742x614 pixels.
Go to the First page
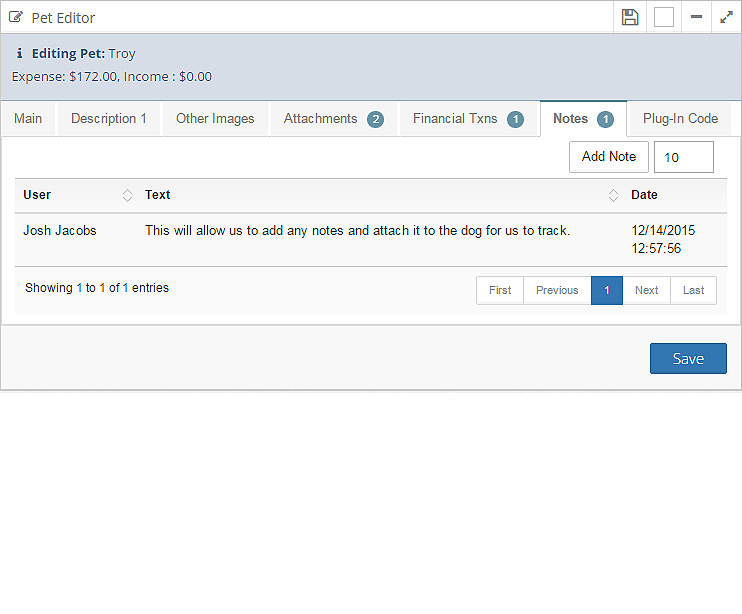tap(500, 290)
